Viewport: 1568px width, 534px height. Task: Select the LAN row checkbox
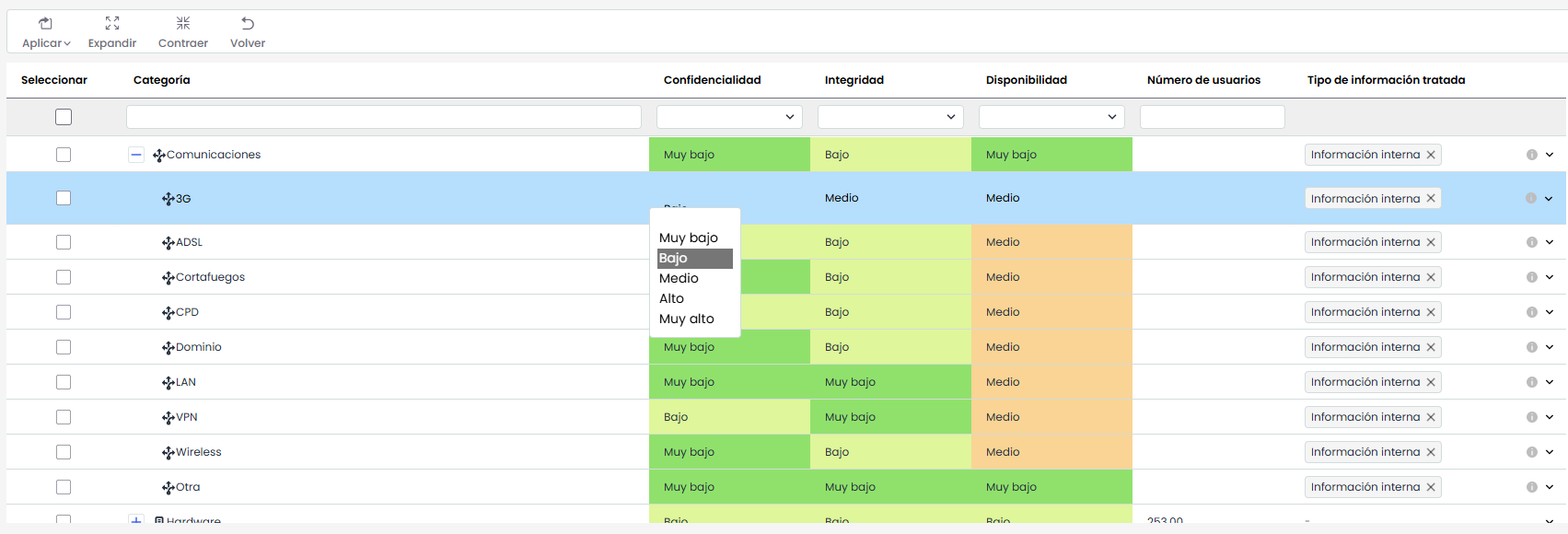(x=64, y=382)
